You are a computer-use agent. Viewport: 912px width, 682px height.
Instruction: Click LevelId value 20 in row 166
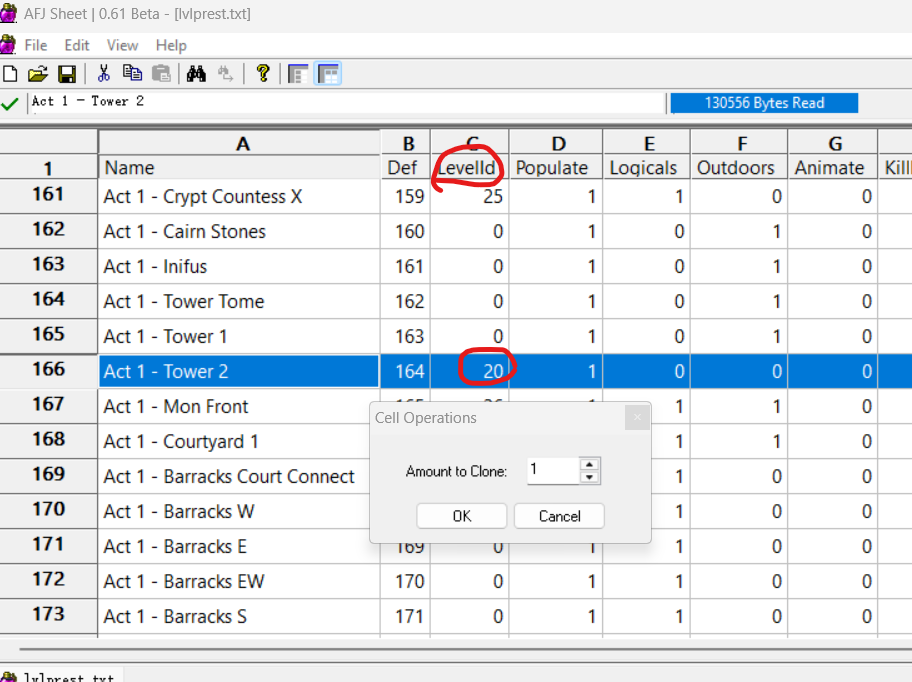470,371
